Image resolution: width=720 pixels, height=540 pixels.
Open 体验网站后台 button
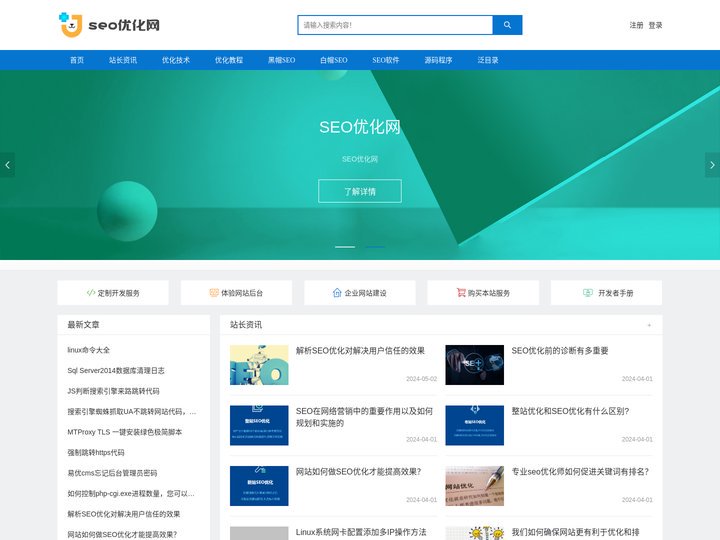click(x=236, y=292)
